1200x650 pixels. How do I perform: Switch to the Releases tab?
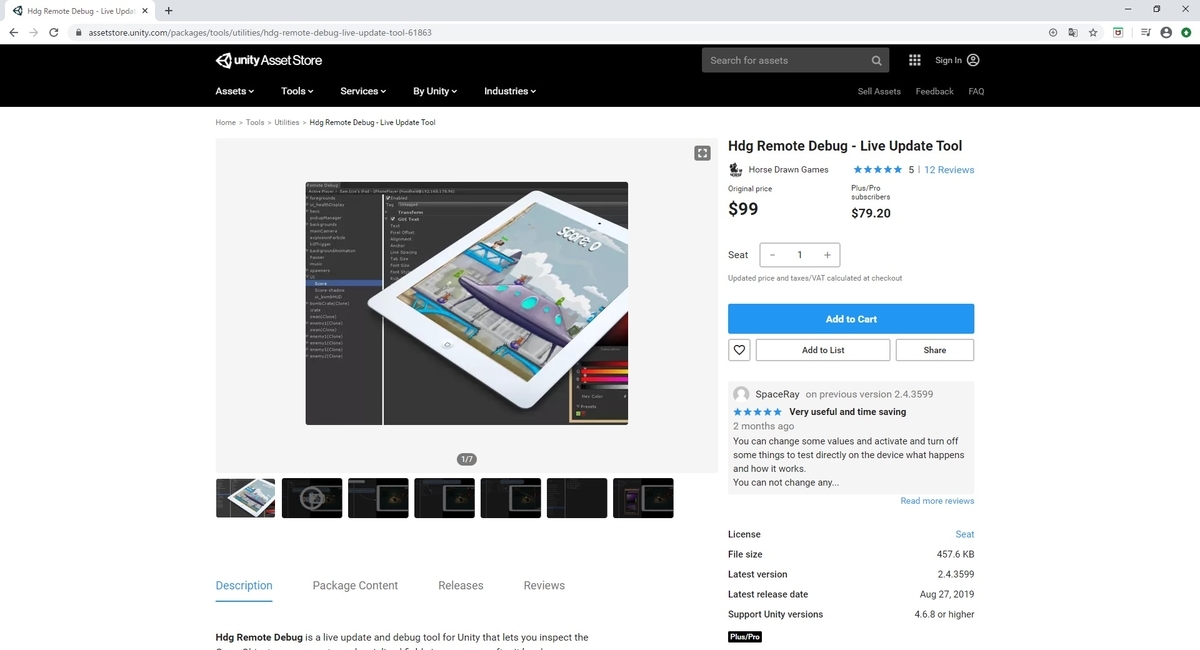point(461,586)
